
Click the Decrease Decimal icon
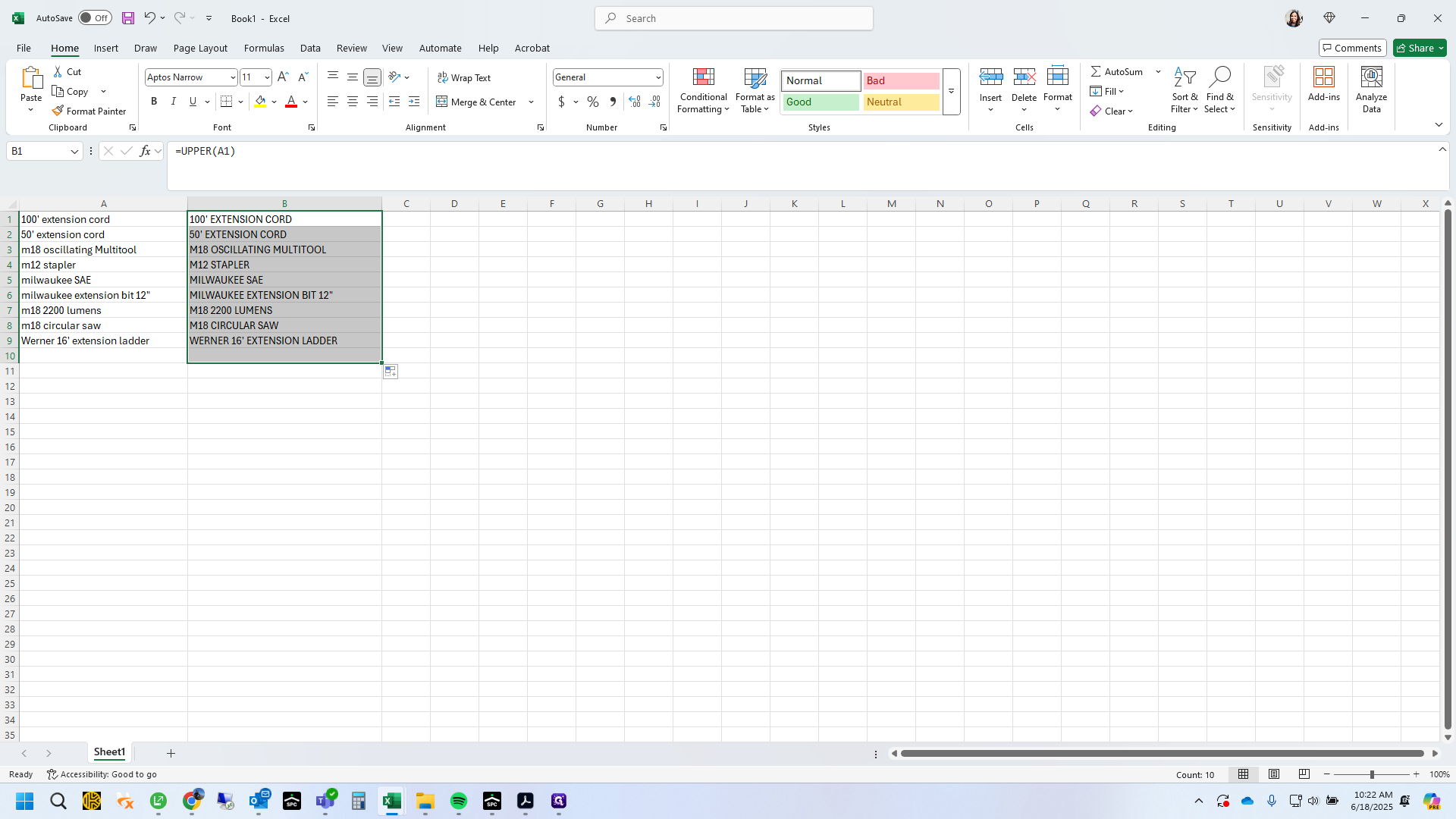654,102
